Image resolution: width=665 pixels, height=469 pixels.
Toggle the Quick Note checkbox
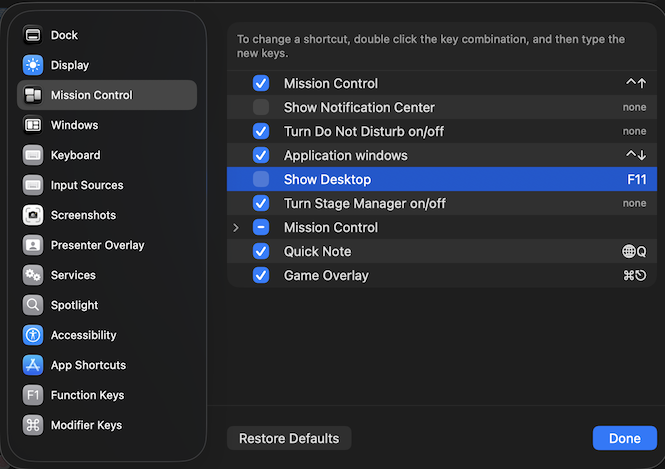[x=261, y=251]
